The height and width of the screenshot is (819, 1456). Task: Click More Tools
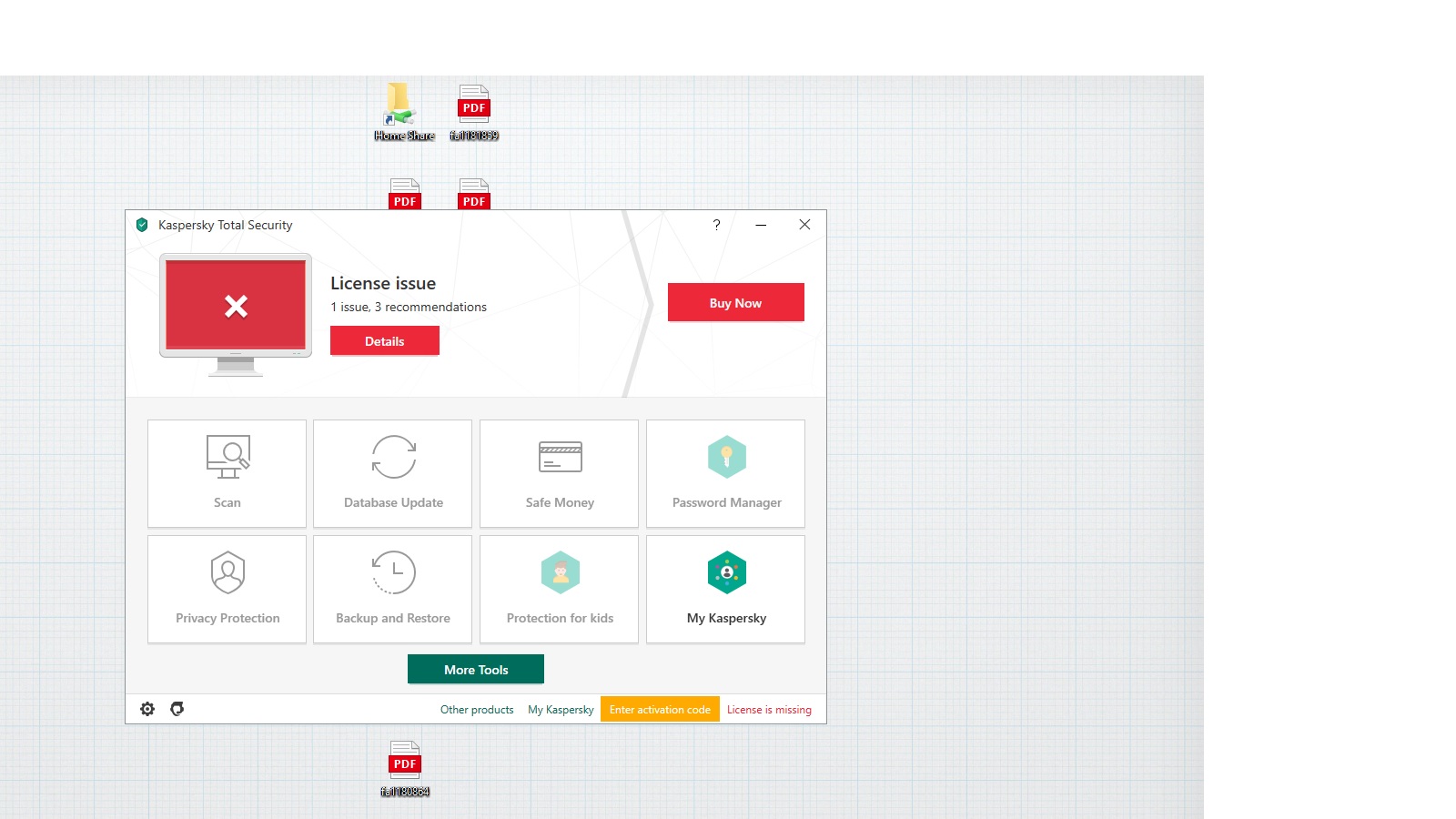click(x=476, y=670)
